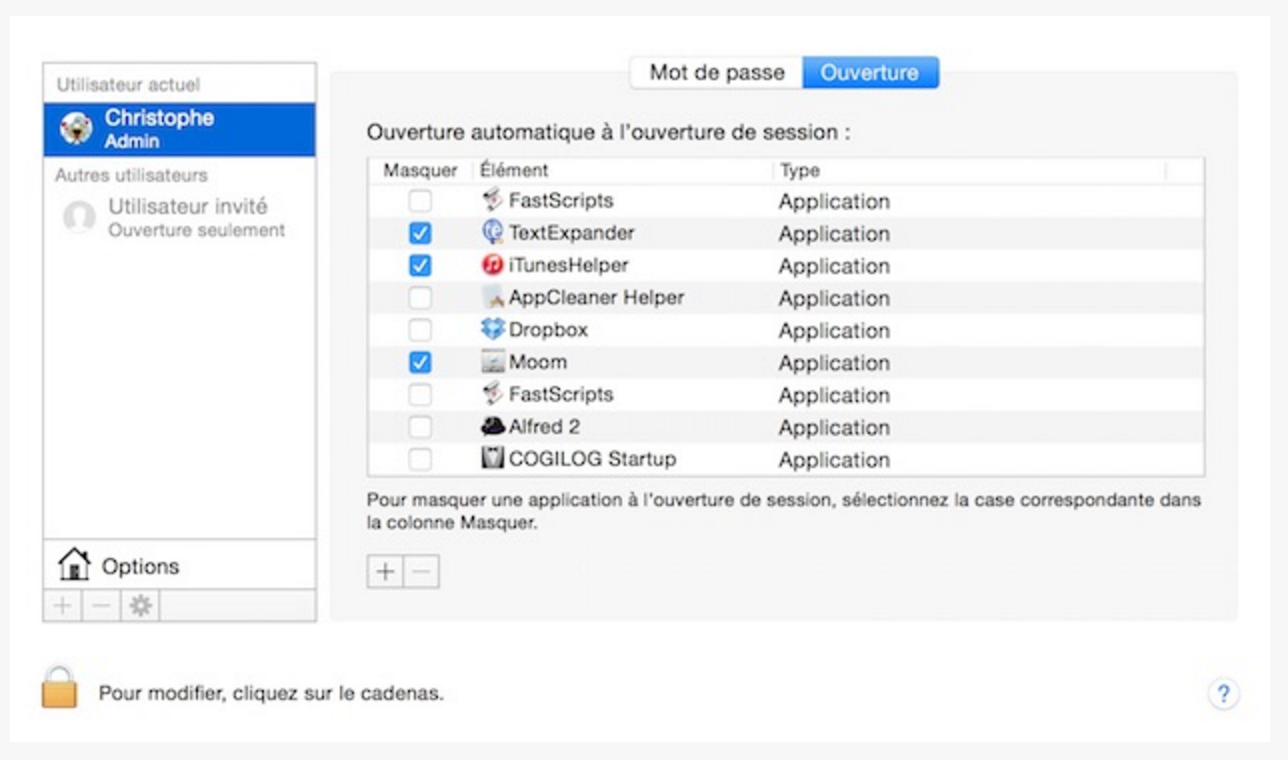This screenshot has width=1288, height=760.
Task: Click the Alfred 2 hat icon
Action: pos(493,426)
